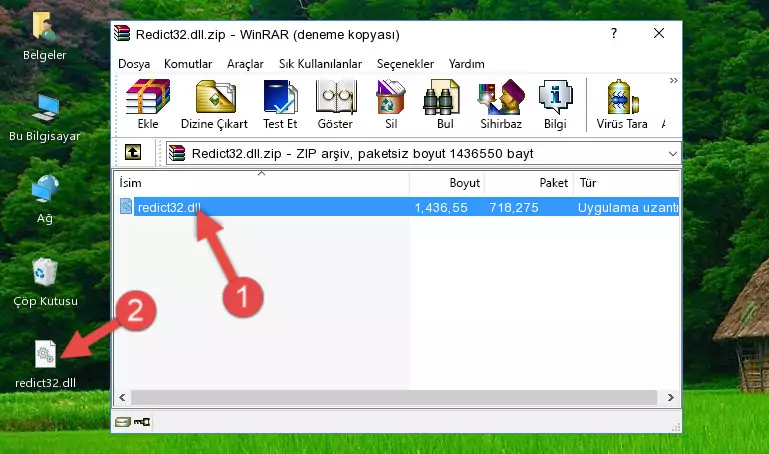Click the redict32.dll file name in list

coord(169,207)
